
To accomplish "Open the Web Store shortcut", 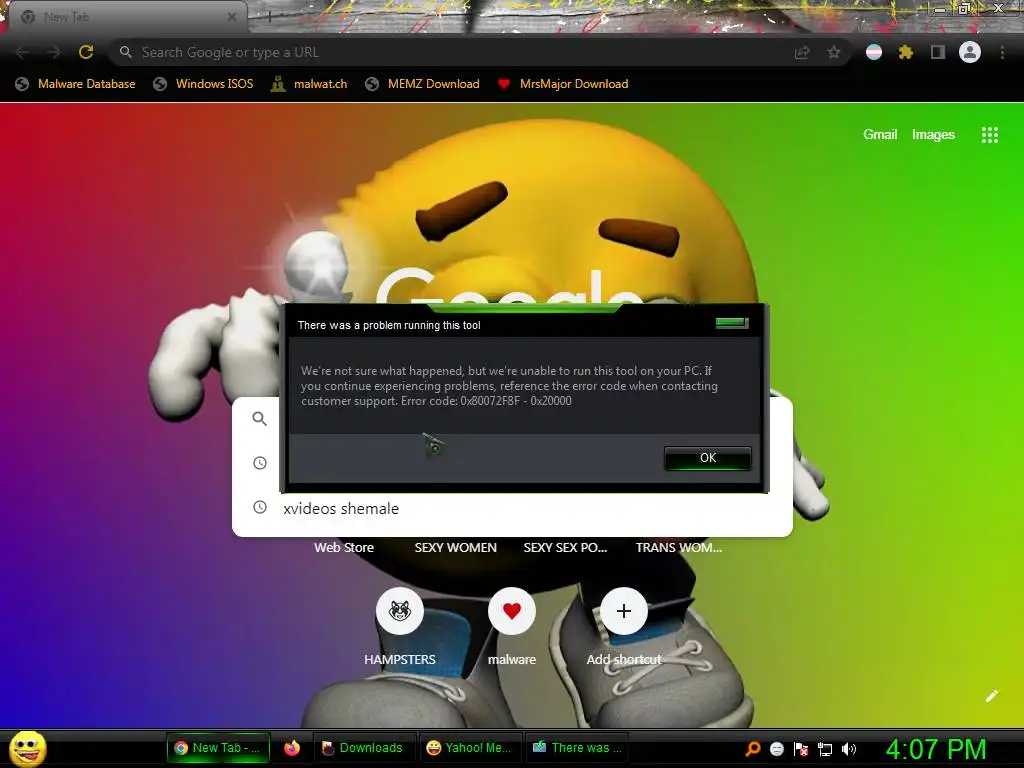I will point(344,547).
